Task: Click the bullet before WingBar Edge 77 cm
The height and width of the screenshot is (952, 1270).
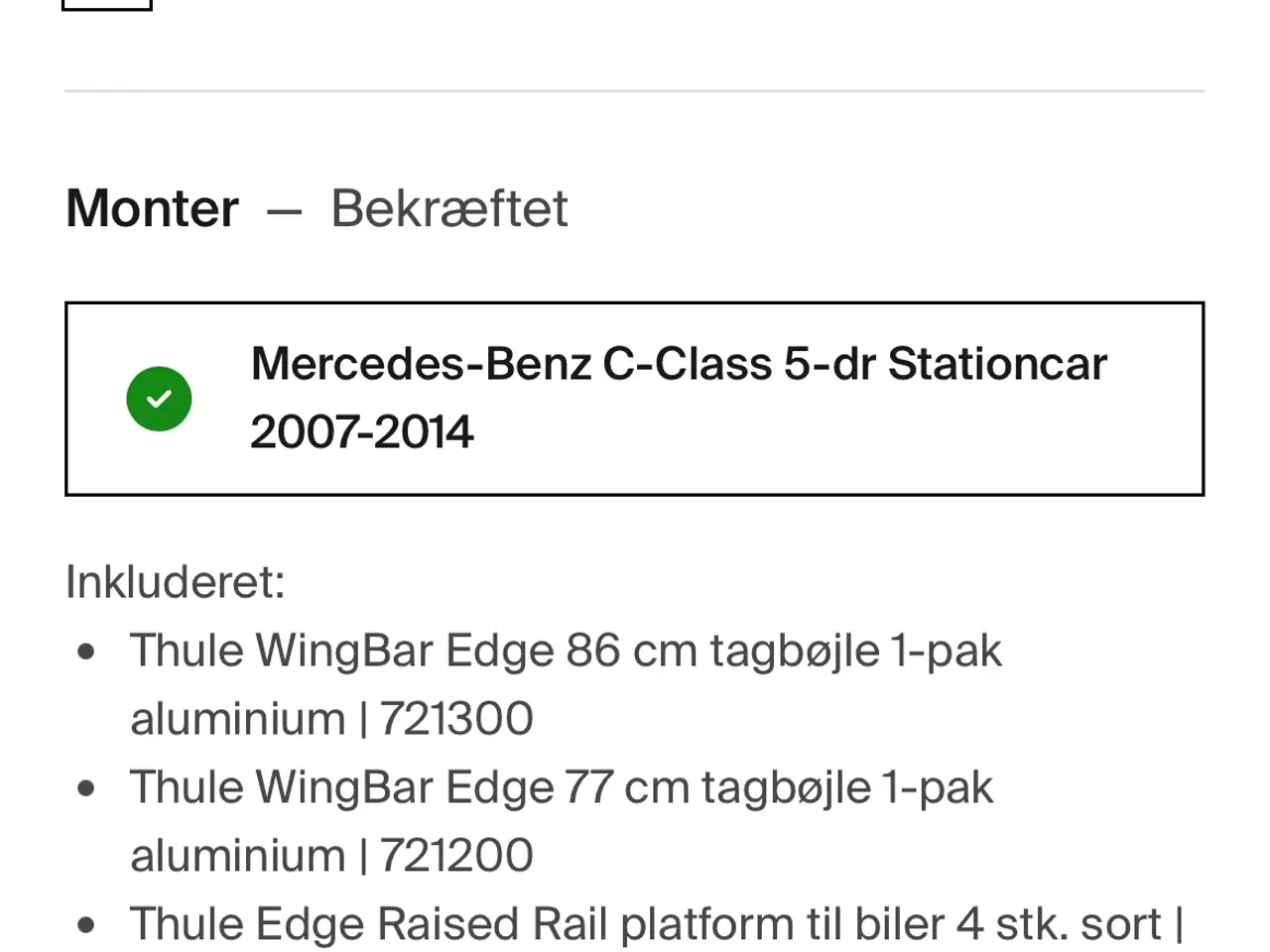Action: (x=86, y=789)
